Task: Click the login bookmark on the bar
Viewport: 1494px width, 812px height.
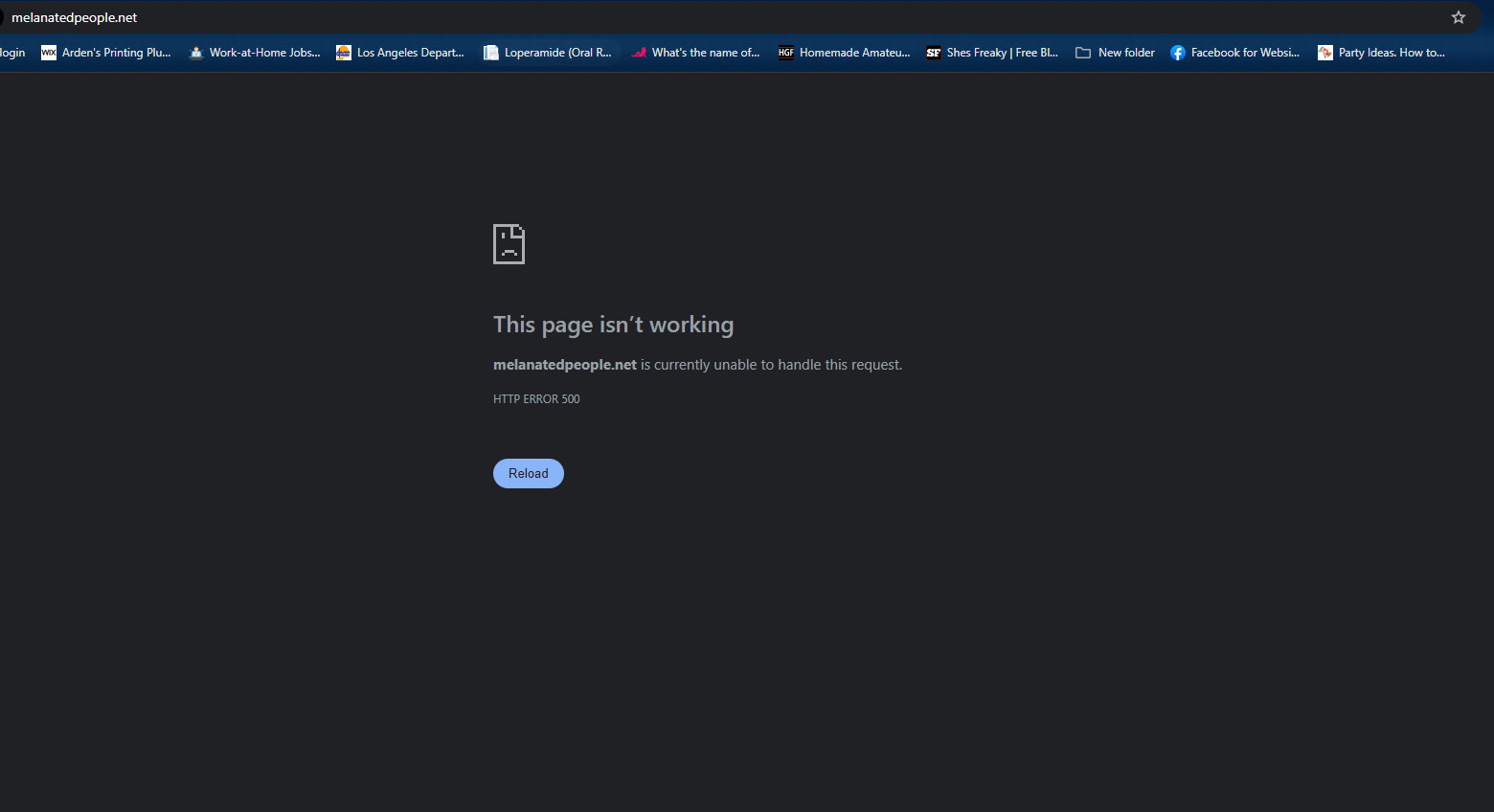Action: [x=12, y=53]
